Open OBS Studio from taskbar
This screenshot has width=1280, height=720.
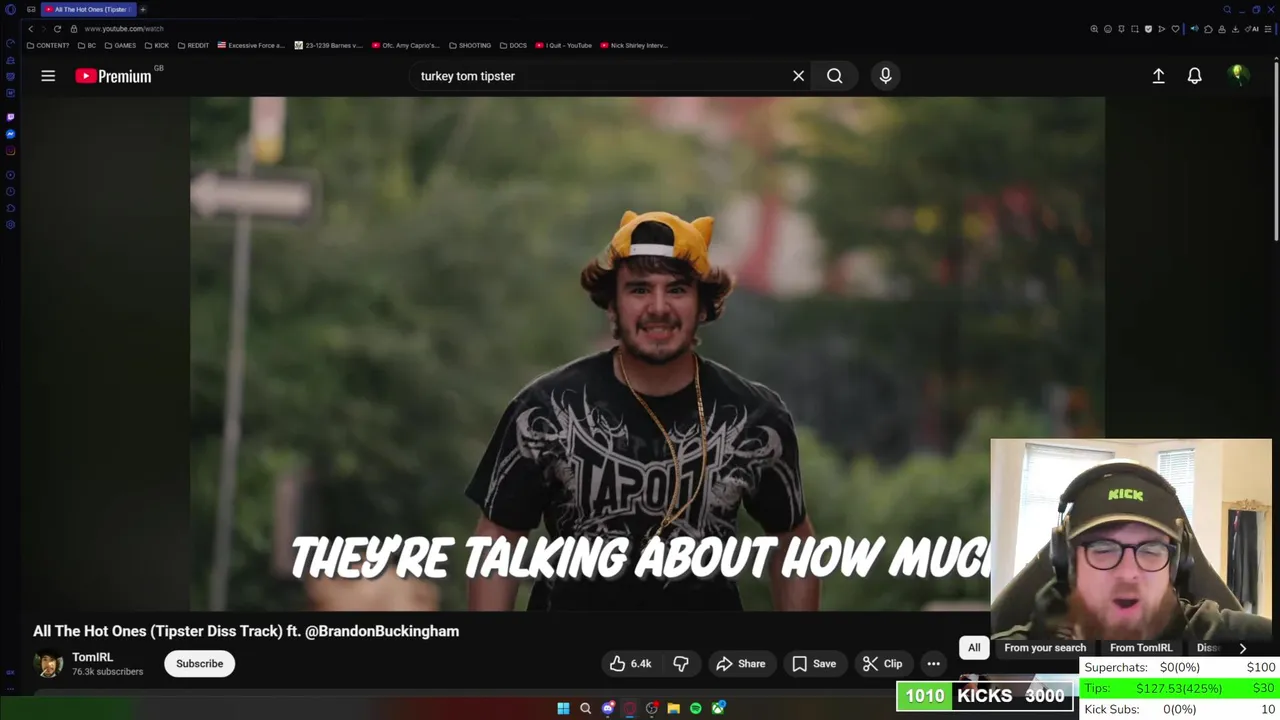(652, 708)
